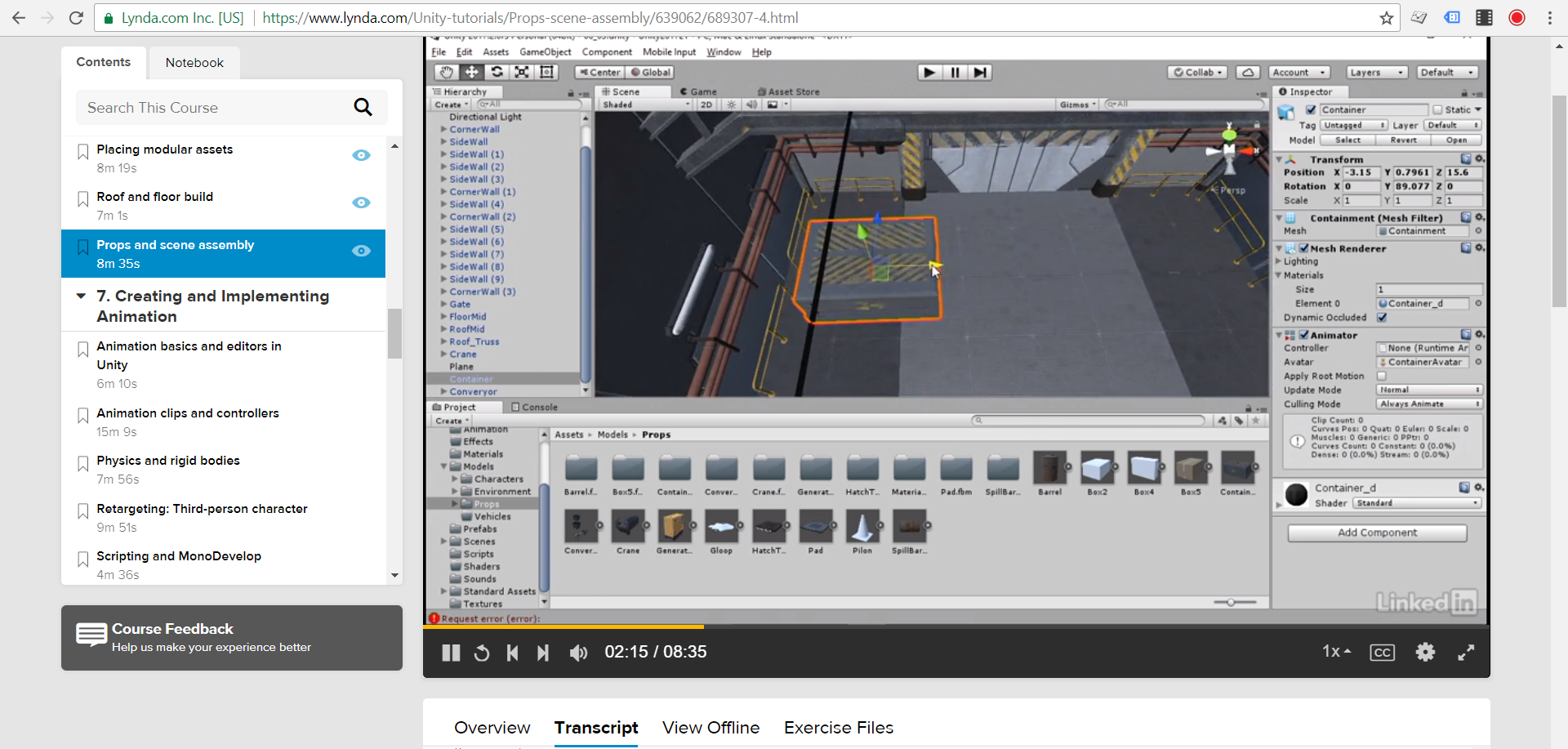Search this course magnifier icon
Image resolution: width=1568 pixels, height=749 pixels.
tap(363, 107)
